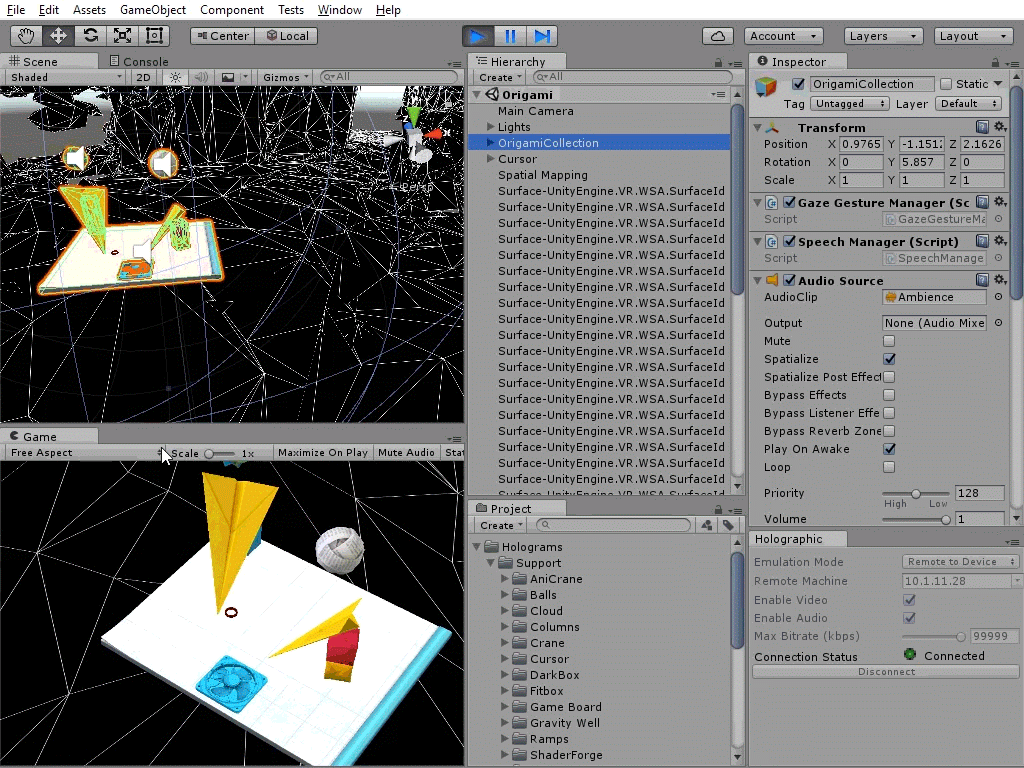The height and width of the screenshot is (768, 1024).
Task: Open the Layers dropdown
Action: click(x=883, y=36)
